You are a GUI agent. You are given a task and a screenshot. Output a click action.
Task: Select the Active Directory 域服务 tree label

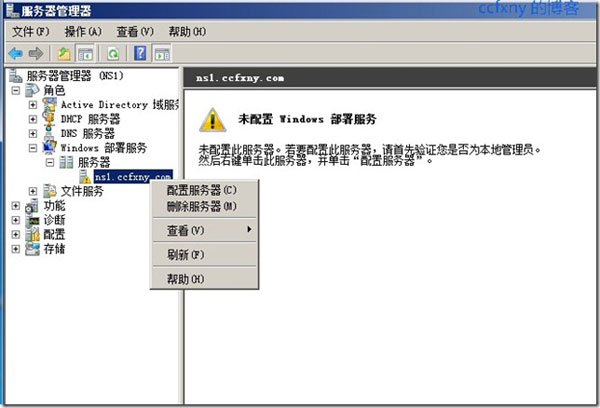point(119,104)
